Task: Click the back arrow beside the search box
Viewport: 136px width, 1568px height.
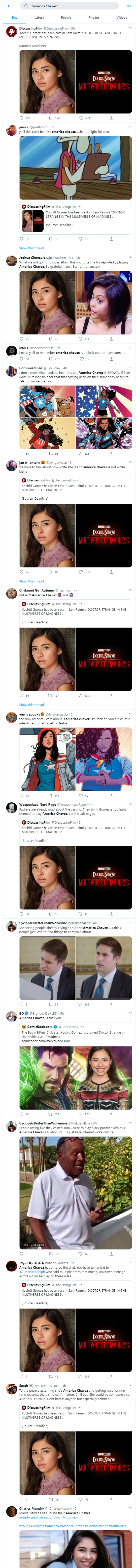Action: (9, 6)
